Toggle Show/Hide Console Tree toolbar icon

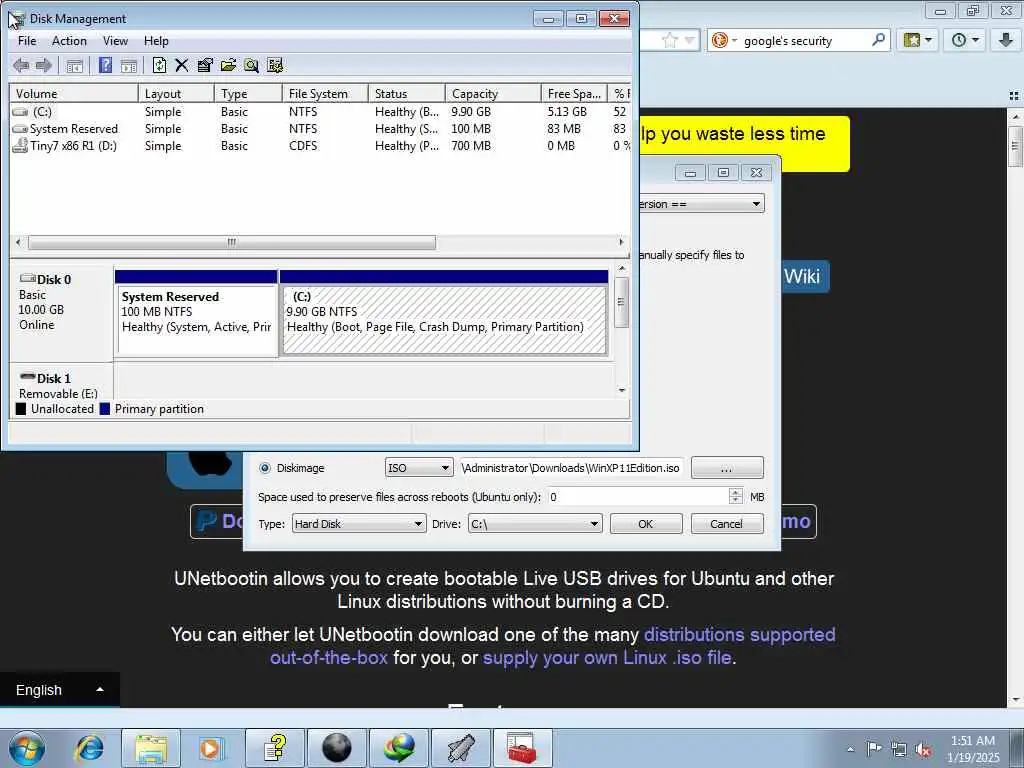pos(74,65)
